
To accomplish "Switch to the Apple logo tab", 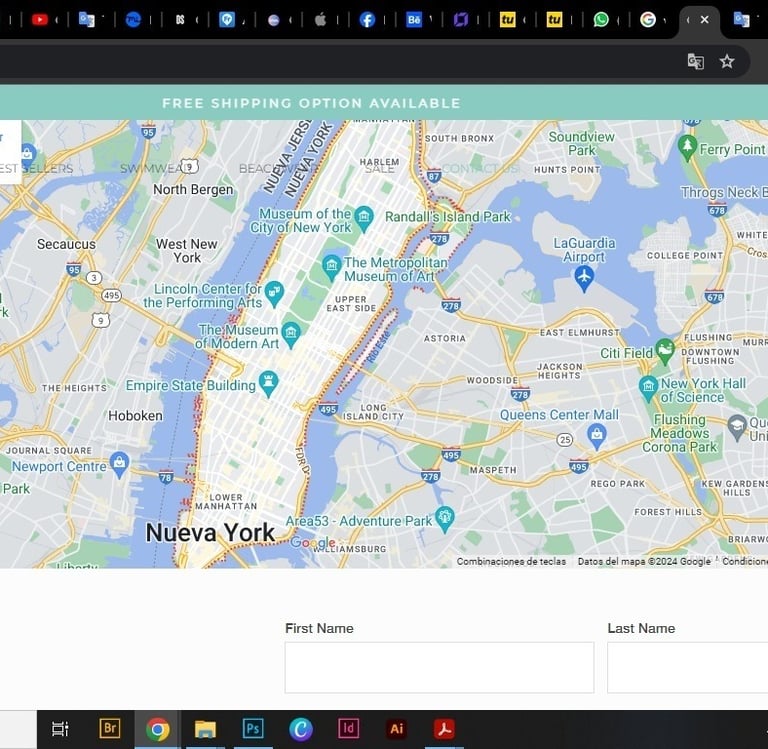I will pyautogui.click(x=320, y=20).
